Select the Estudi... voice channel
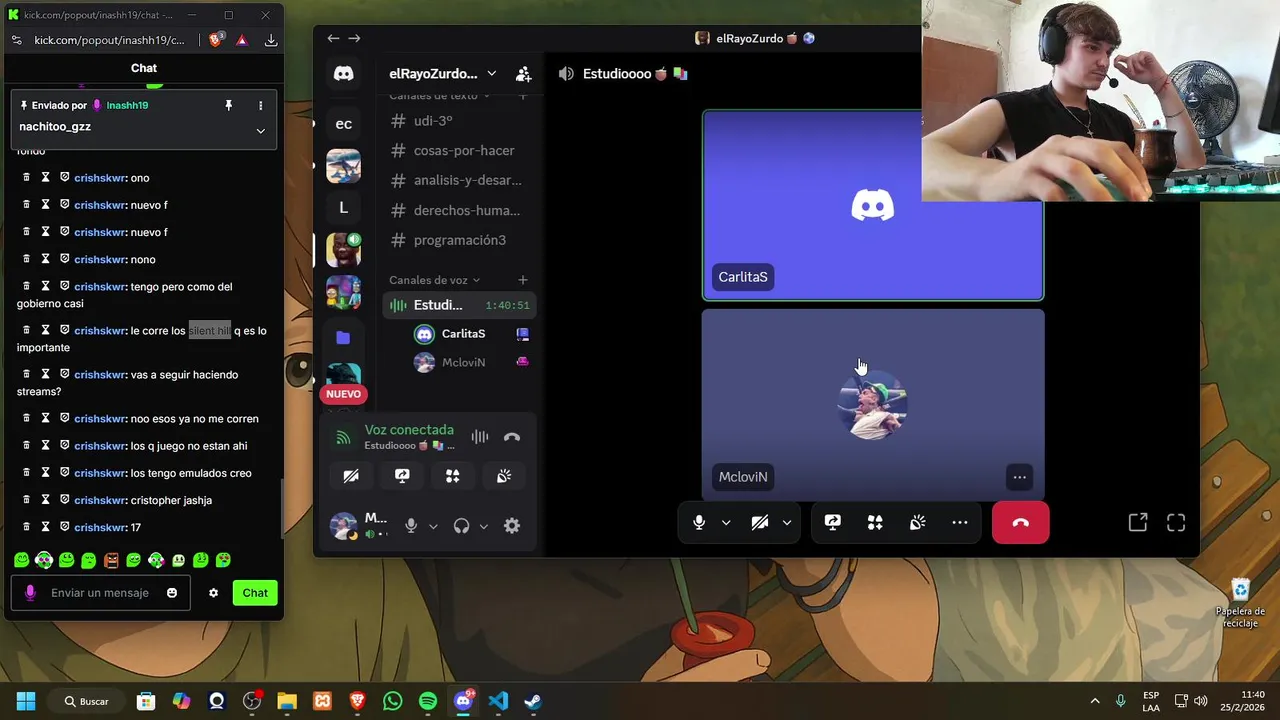1280x720 pixels. 459,305
